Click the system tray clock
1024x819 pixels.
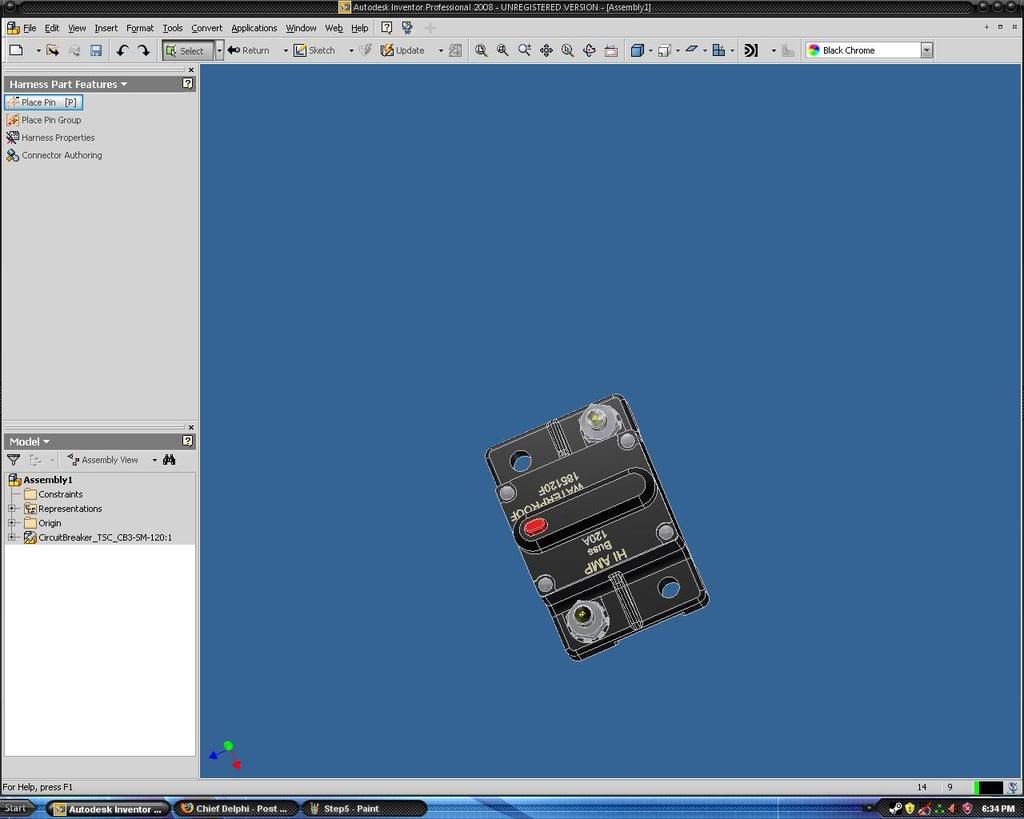(998, 809)
